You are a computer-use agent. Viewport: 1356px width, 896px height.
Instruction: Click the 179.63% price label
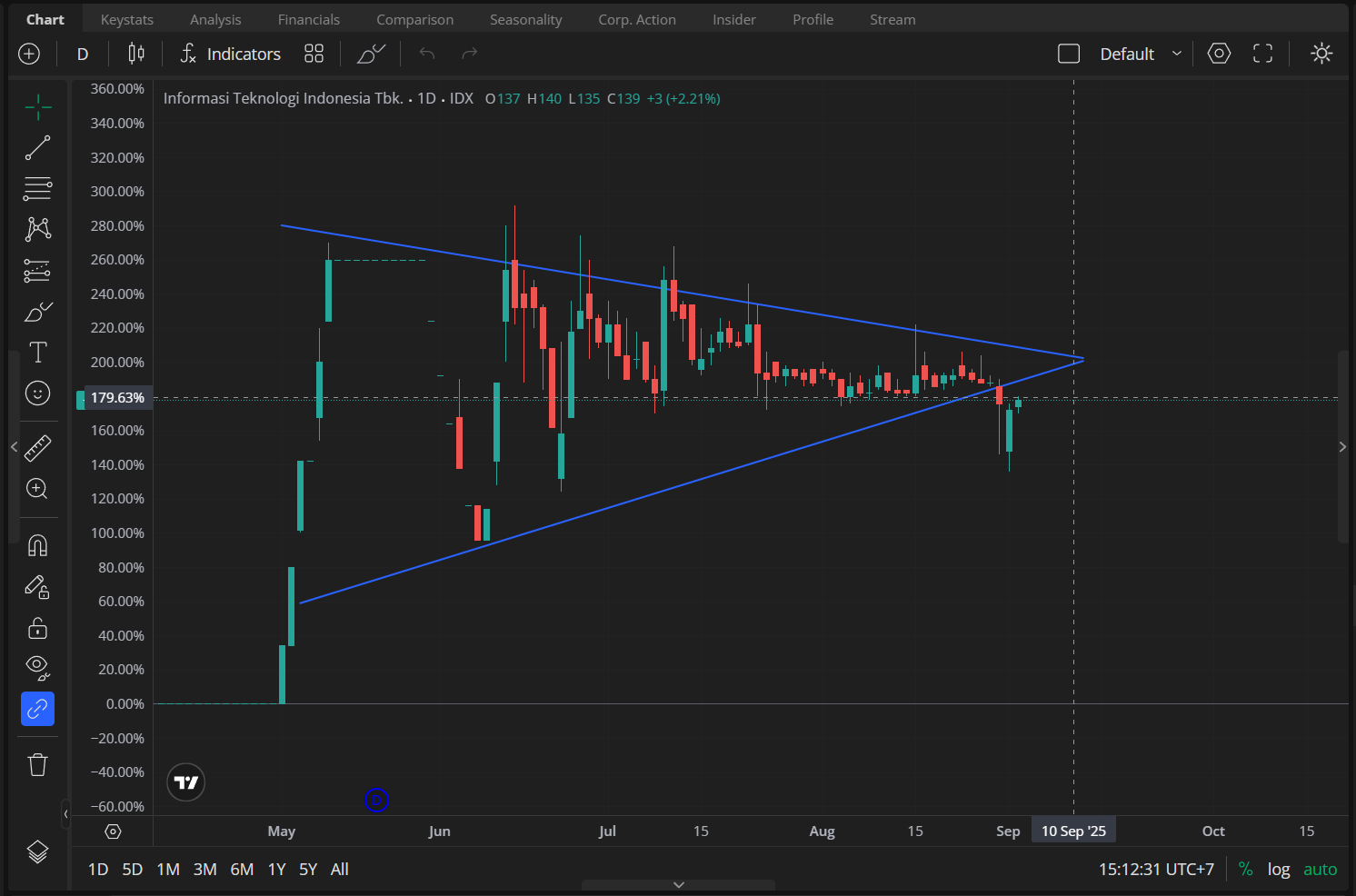click(116, 398)
